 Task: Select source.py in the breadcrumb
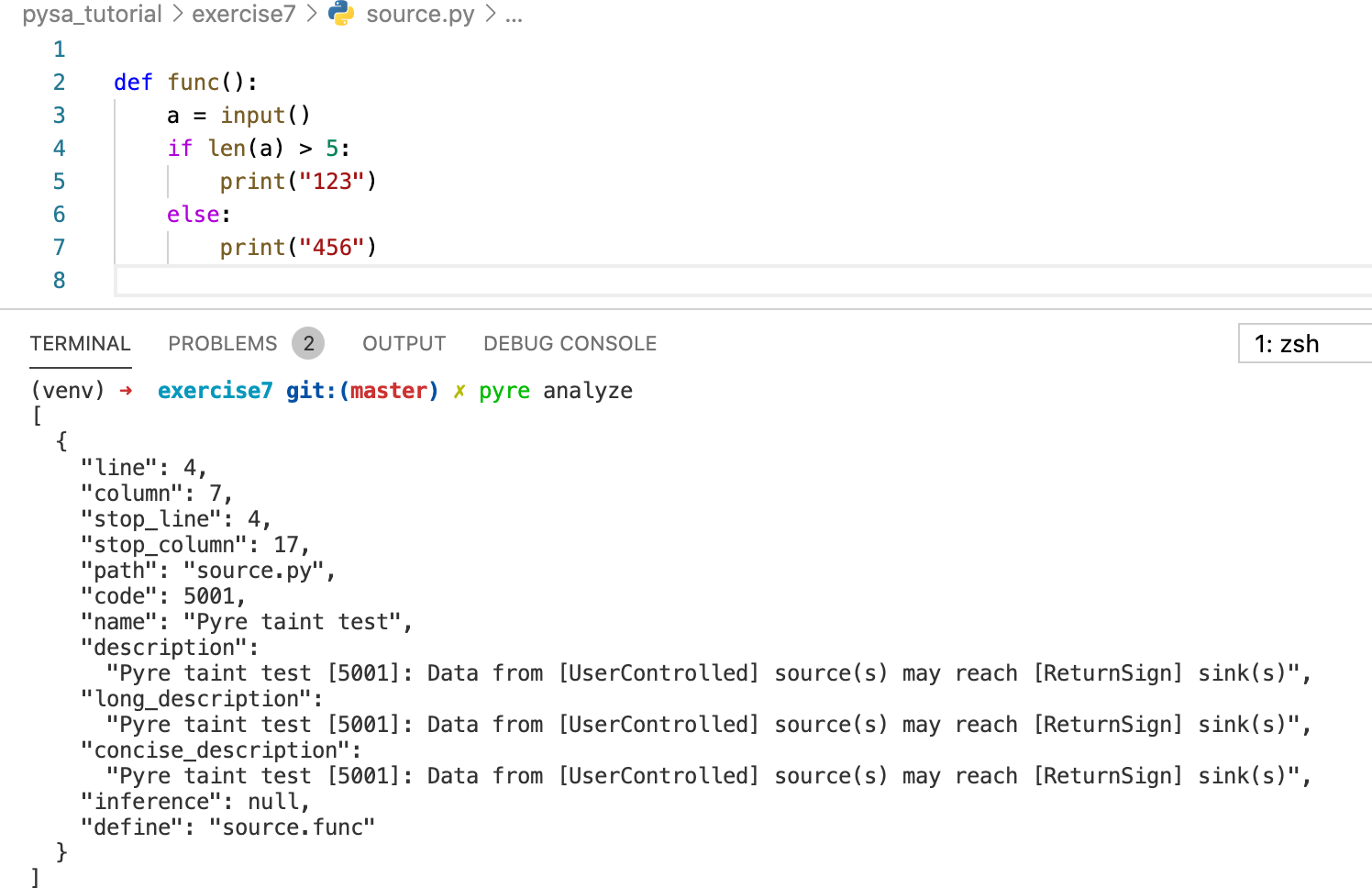tap(420, 14)
